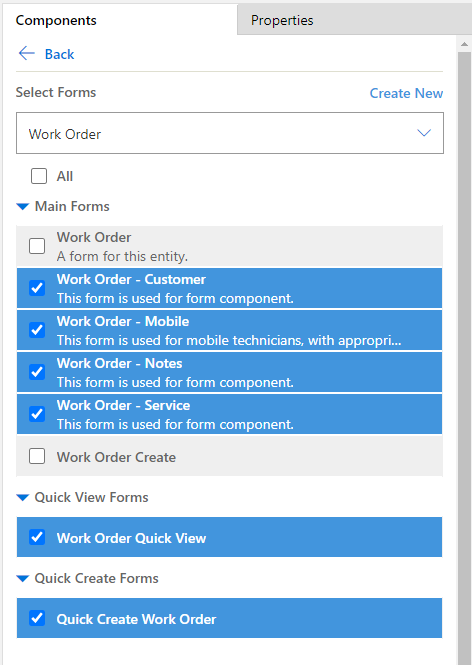Uncheck Work Order - Mobile form
The width and height of the screenshot is (472, 665).
tap(37, 330)
